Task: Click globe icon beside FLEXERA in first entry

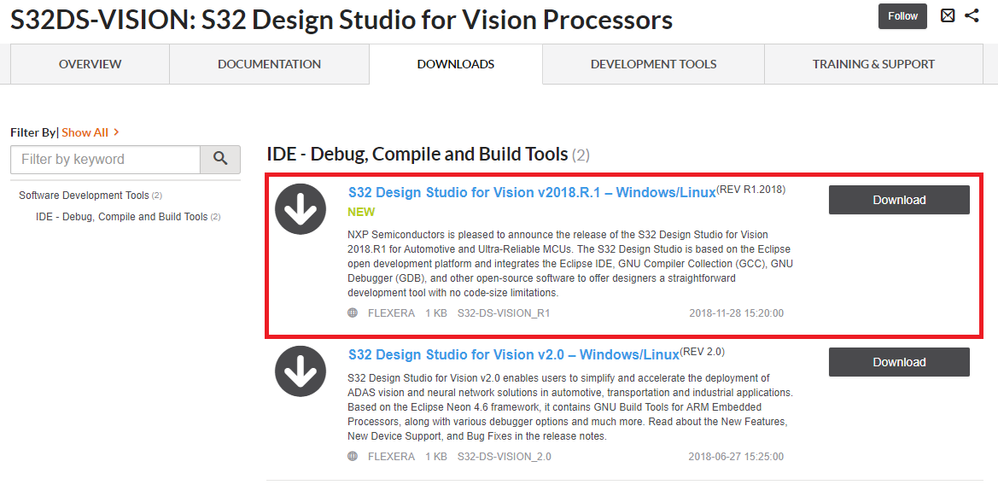Action: tap(352, 313)
